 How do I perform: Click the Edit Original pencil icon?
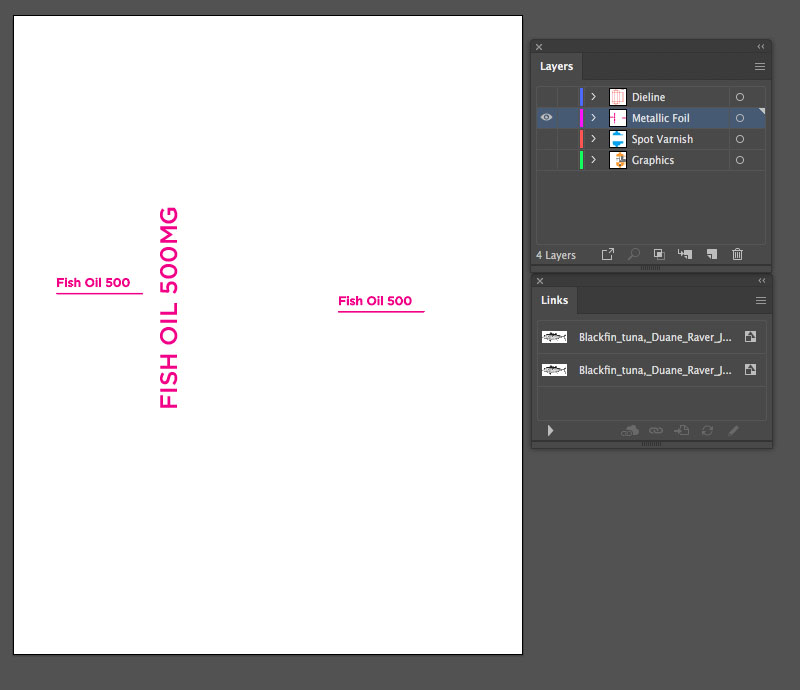[733, 430]
